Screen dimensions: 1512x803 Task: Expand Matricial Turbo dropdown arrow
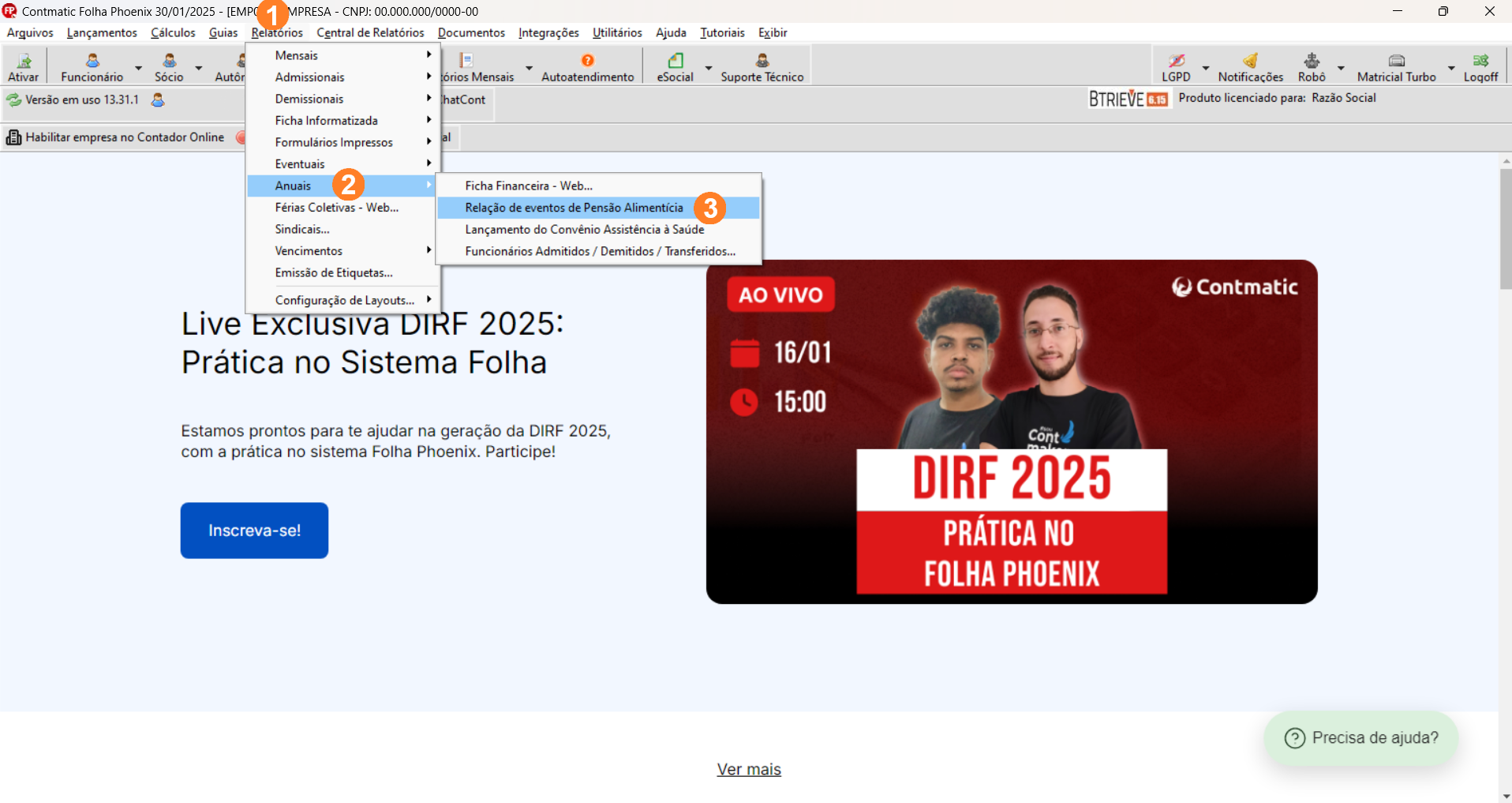click(1451, 68)
